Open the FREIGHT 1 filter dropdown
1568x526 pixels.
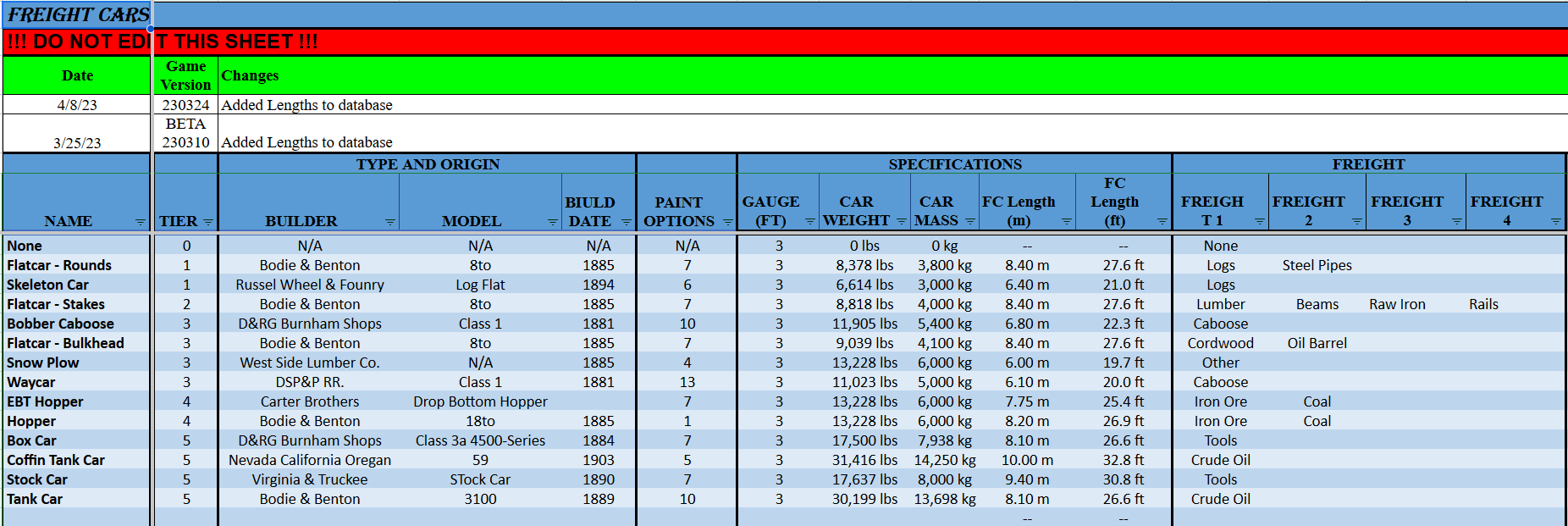coord(1260,222)
